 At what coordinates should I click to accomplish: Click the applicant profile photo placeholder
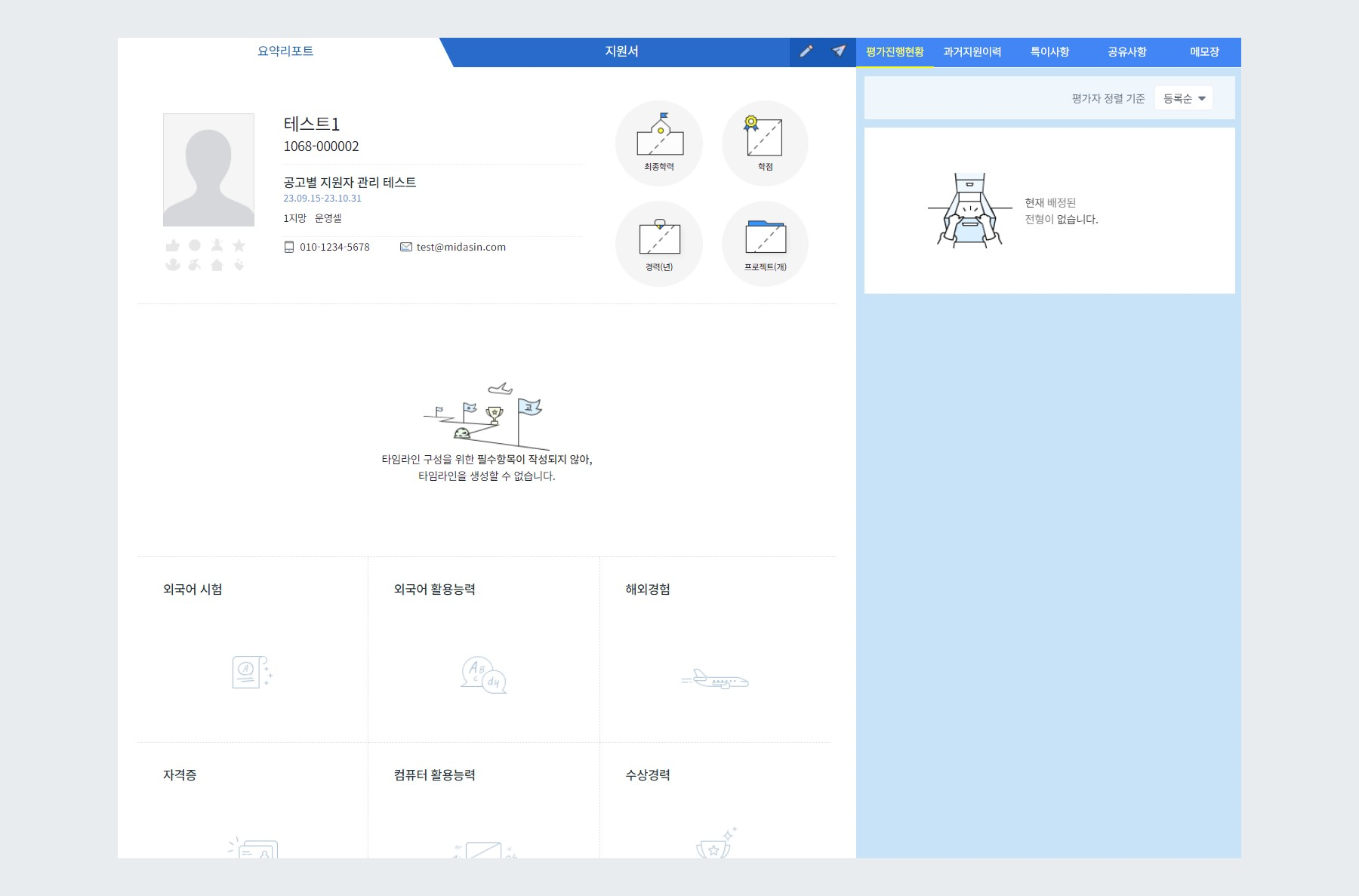(208, 170)
